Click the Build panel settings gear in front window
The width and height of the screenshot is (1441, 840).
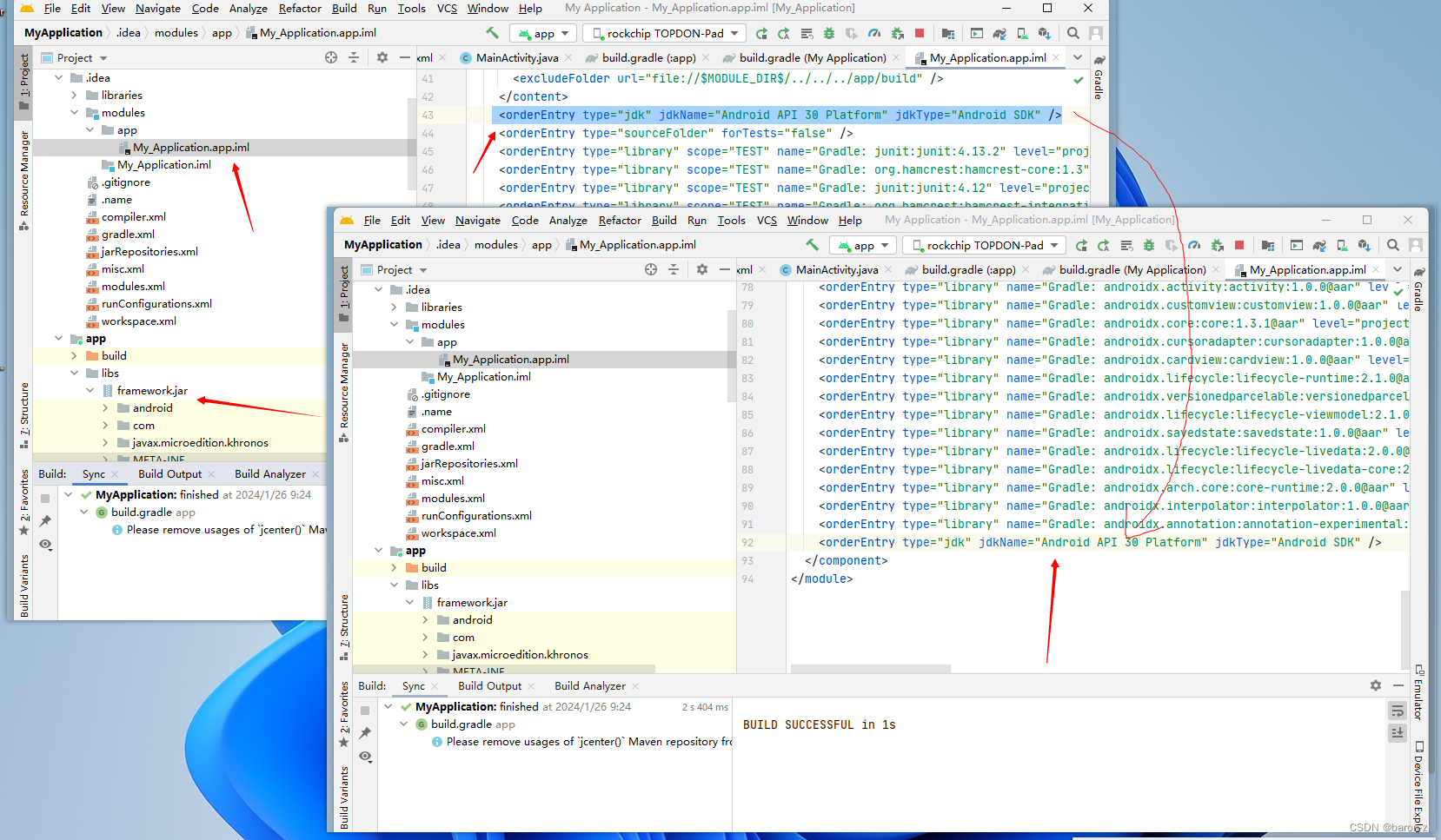pos(1376,685)
